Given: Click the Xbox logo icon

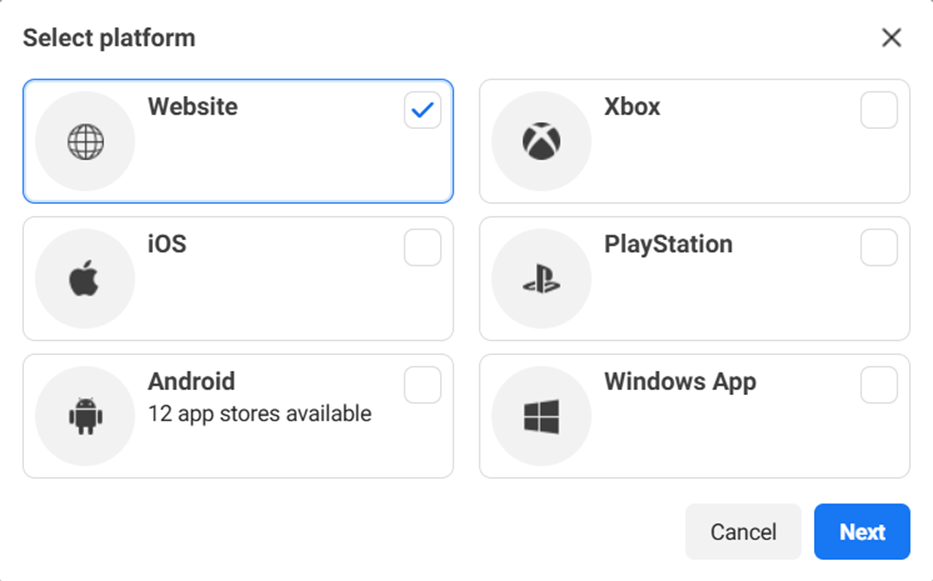Looking at the screenshot, I should point(541,142).
